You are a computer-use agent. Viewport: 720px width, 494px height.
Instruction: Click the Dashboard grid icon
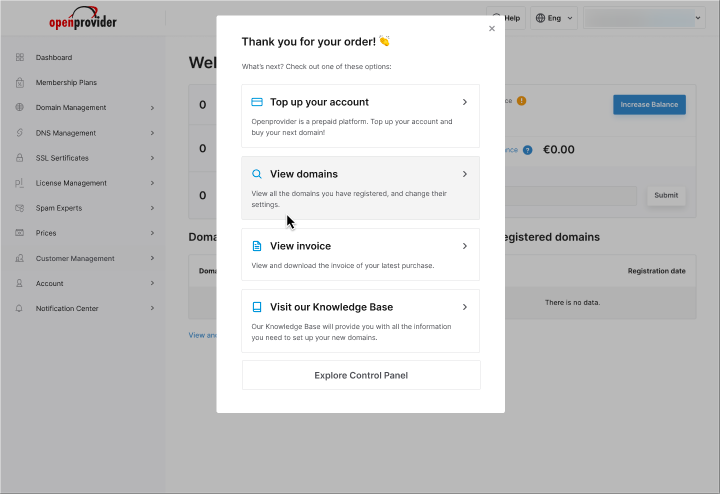tap(19, 57)
